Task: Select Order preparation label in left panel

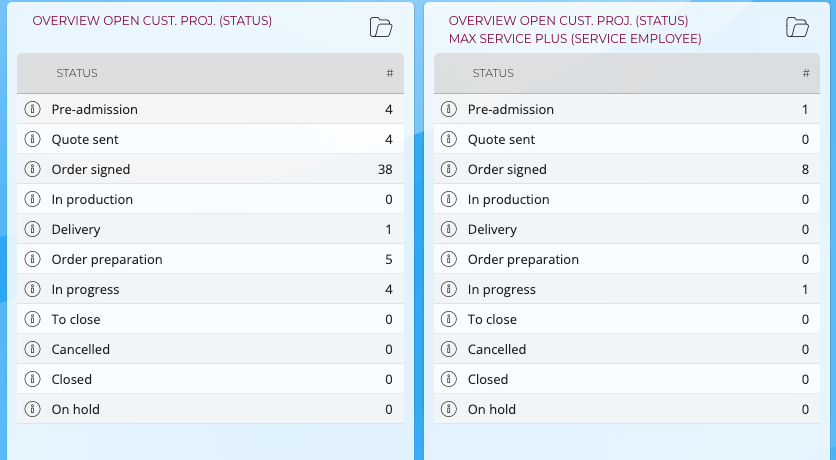Action: tap(107, 260)
